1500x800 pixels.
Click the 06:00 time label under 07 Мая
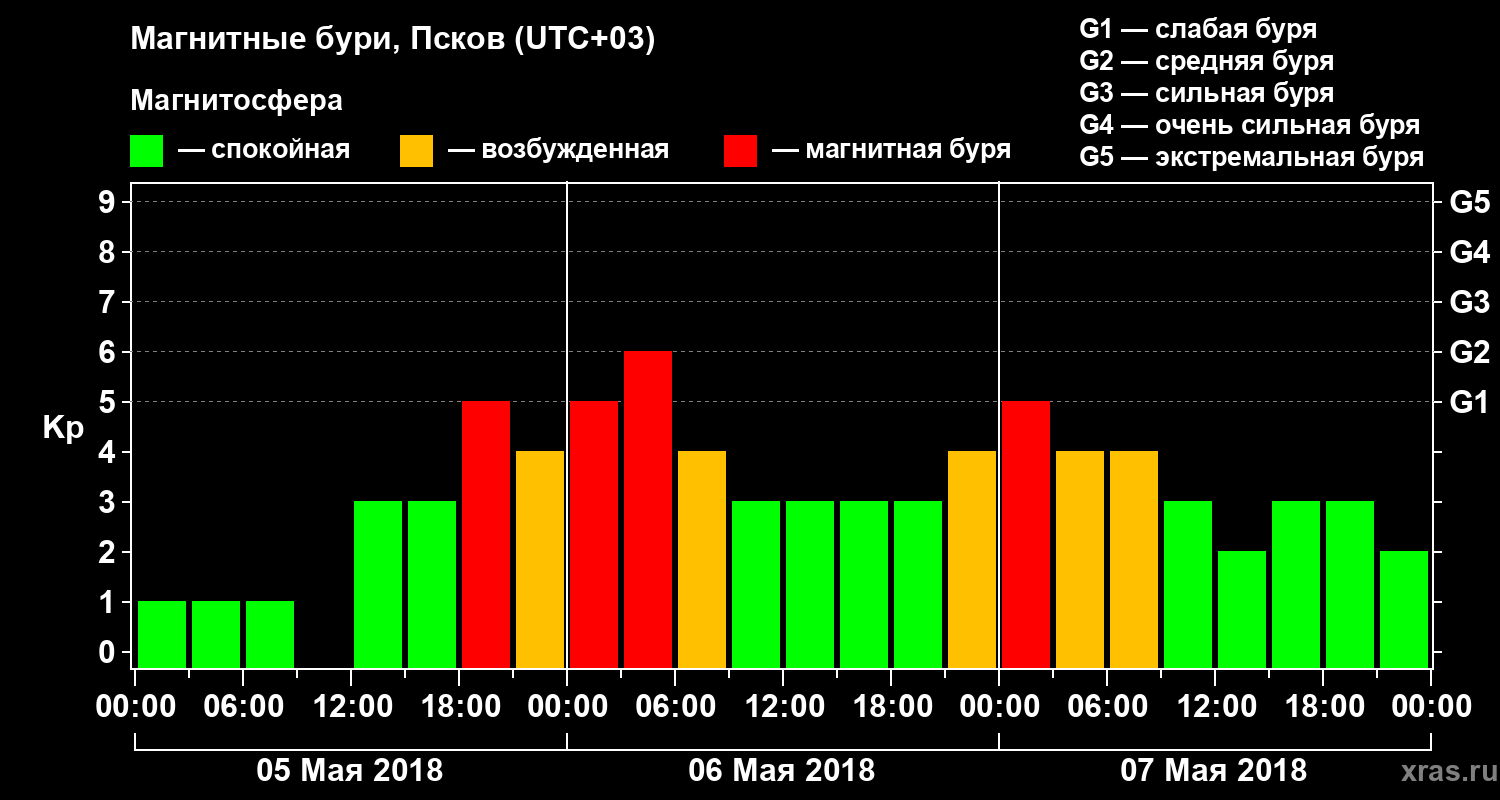pyautogui.click(x=1107, y=707)
